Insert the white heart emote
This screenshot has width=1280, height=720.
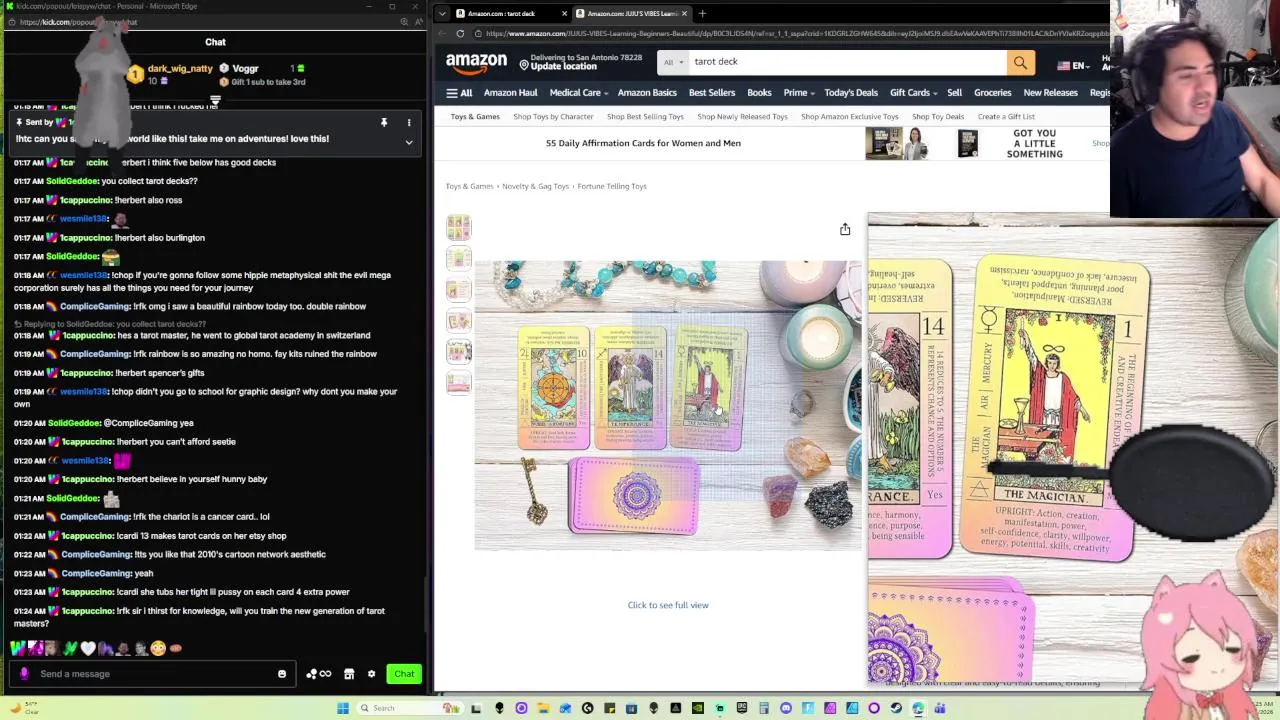click(88, 648)
